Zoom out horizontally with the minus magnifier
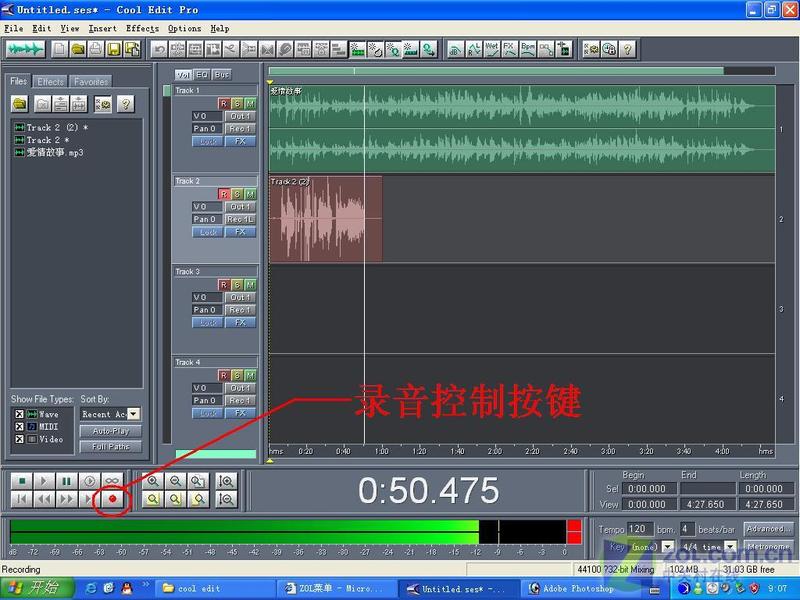 pyautogui.click(x=176, y=481)
